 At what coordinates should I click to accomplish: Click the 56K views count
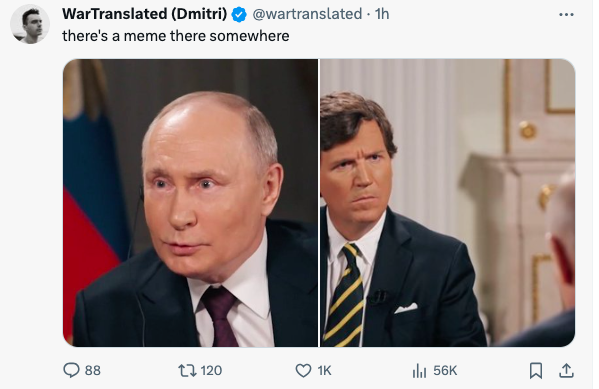coord(445,370)
